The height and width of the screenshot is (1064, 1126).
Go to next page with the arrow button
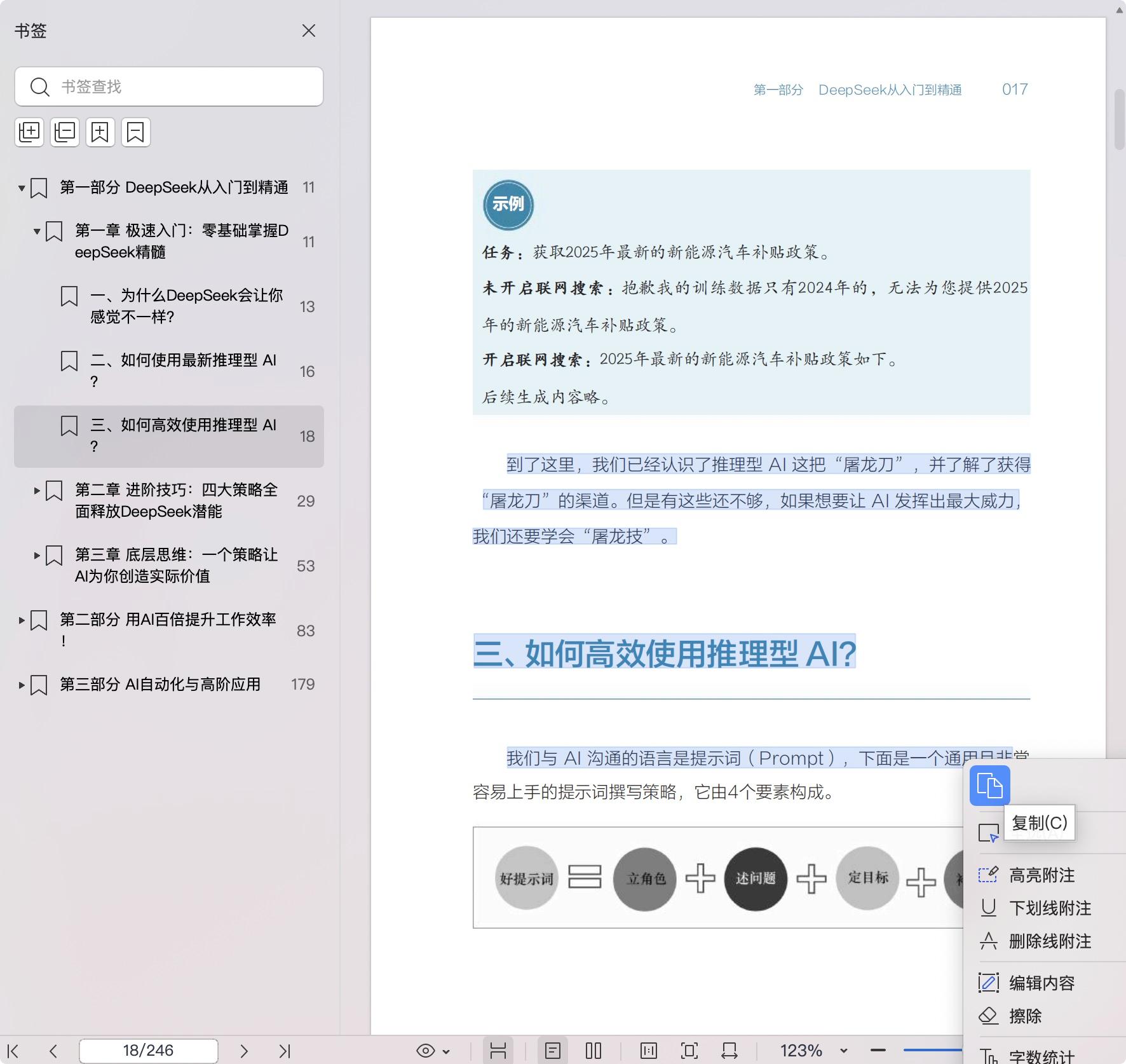(245, 1051)
